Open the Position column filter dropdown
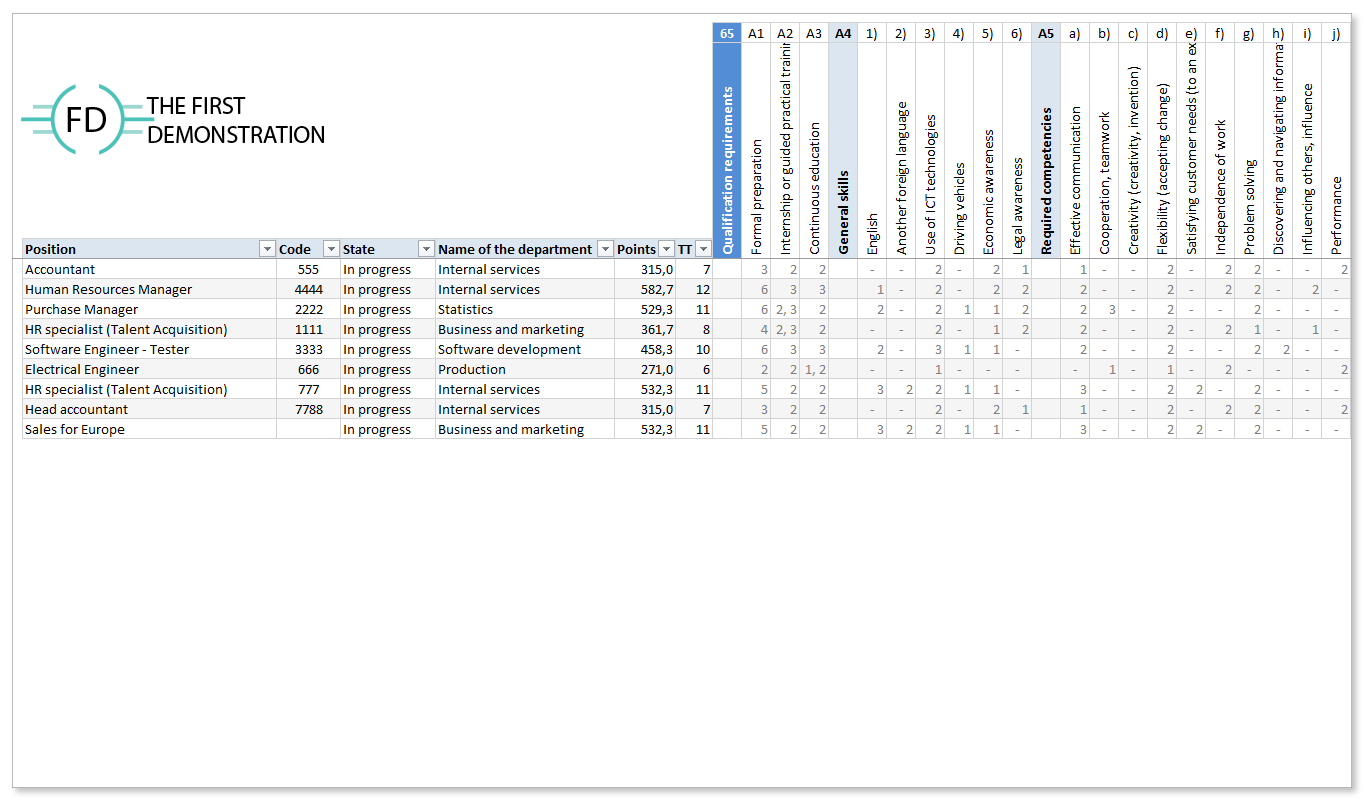 [x=266, y=249]
